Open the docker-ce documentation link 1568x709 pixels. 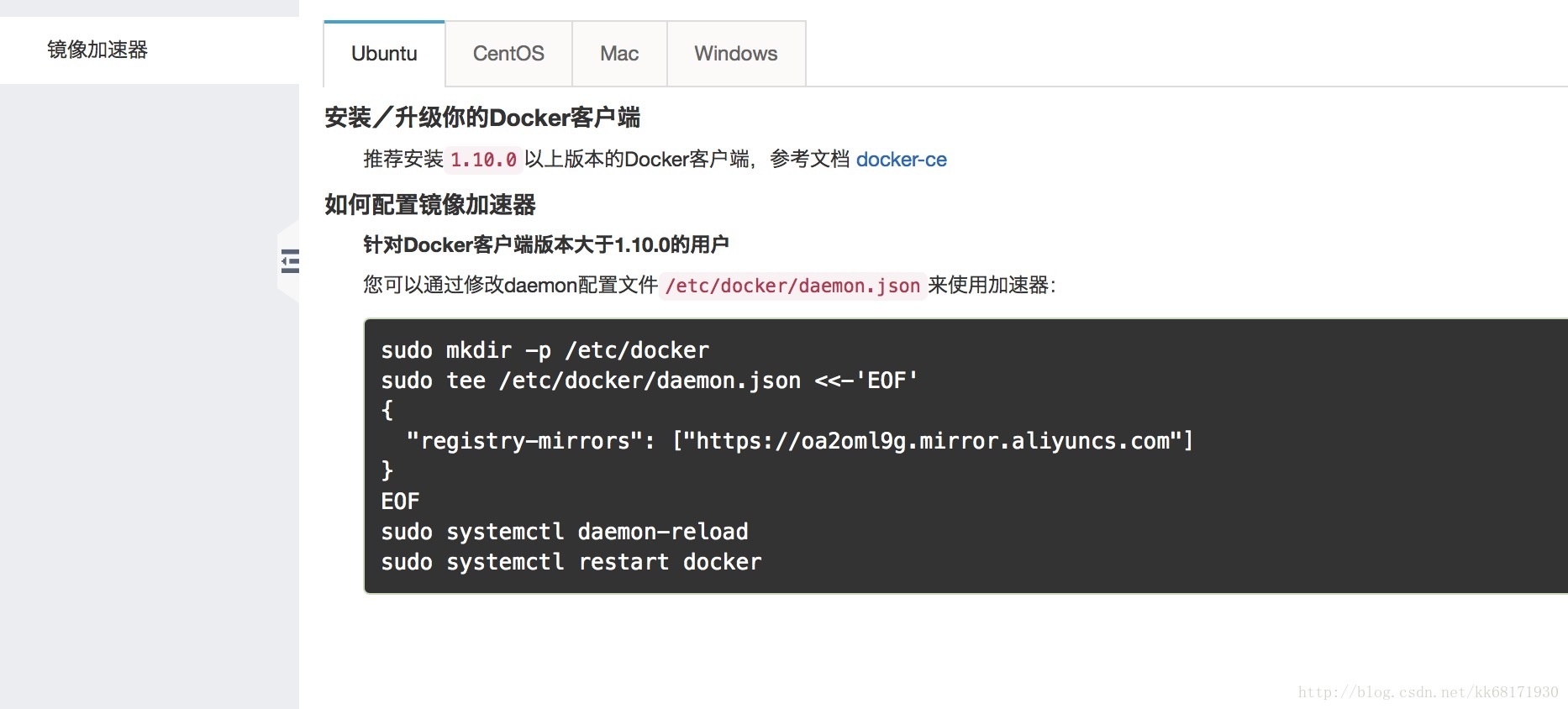click(901, 160)
